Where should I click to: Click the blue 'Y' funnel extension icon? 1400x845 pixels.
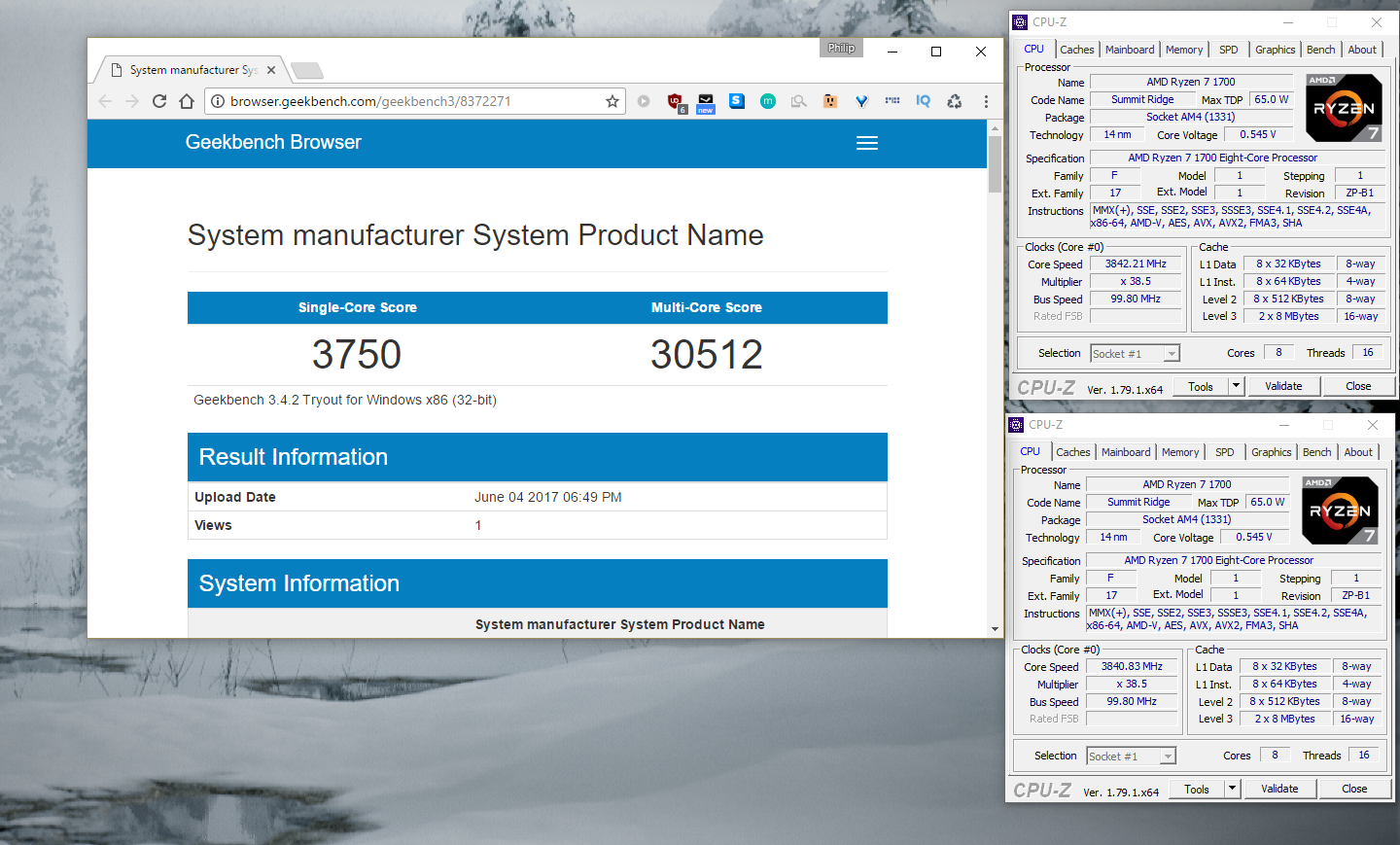pyautogui.click(x=861, y=101)
